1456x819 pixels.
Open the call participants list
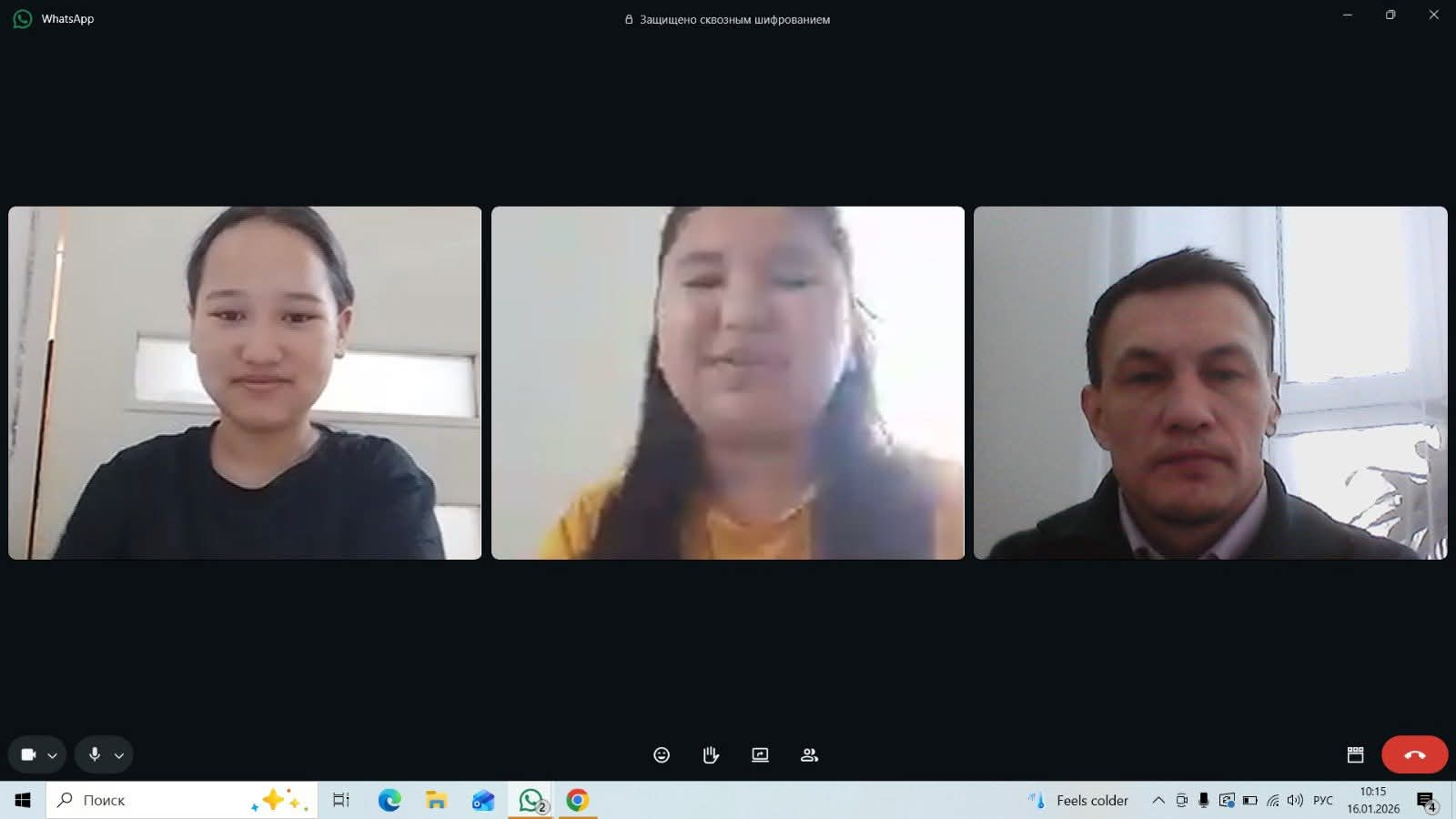click(809, 755)
